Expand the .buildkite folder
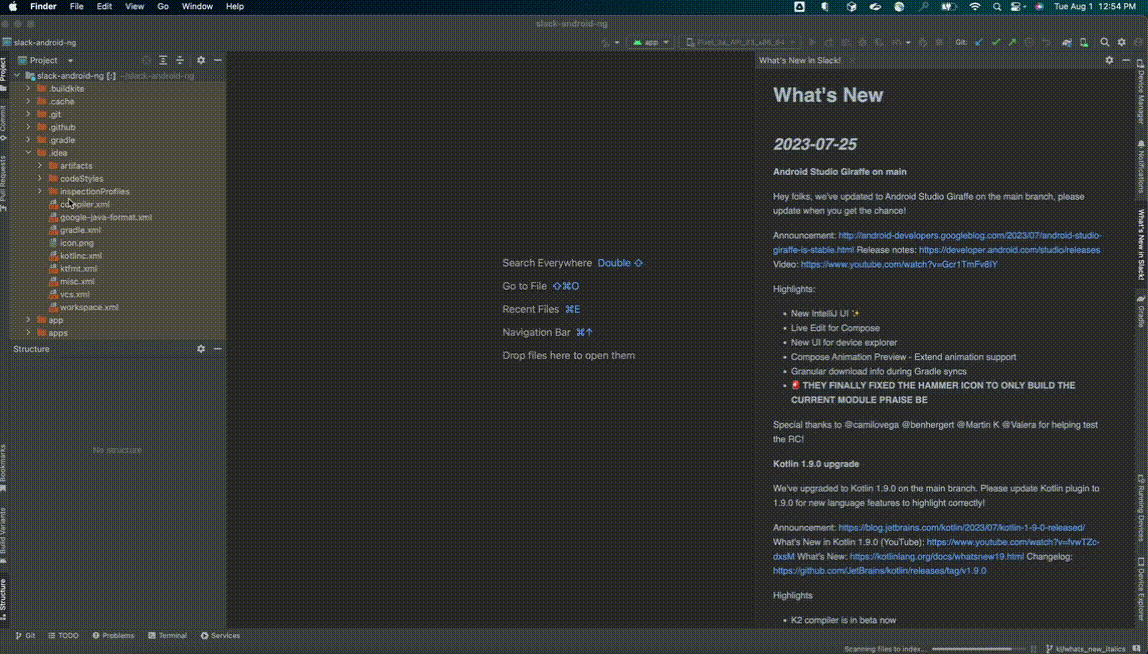The height and width of the screenshot is (654, 1148). point(29,89)
